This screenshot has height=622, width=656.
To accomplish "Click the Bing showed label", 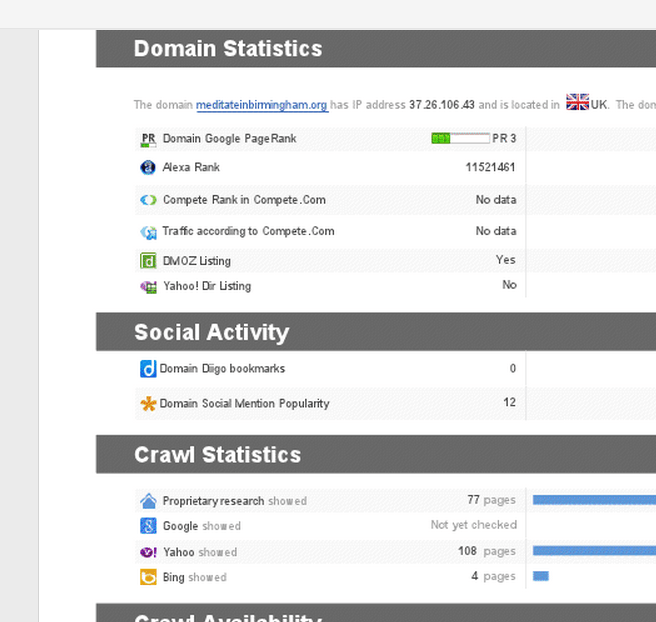I will coord(195,577).
